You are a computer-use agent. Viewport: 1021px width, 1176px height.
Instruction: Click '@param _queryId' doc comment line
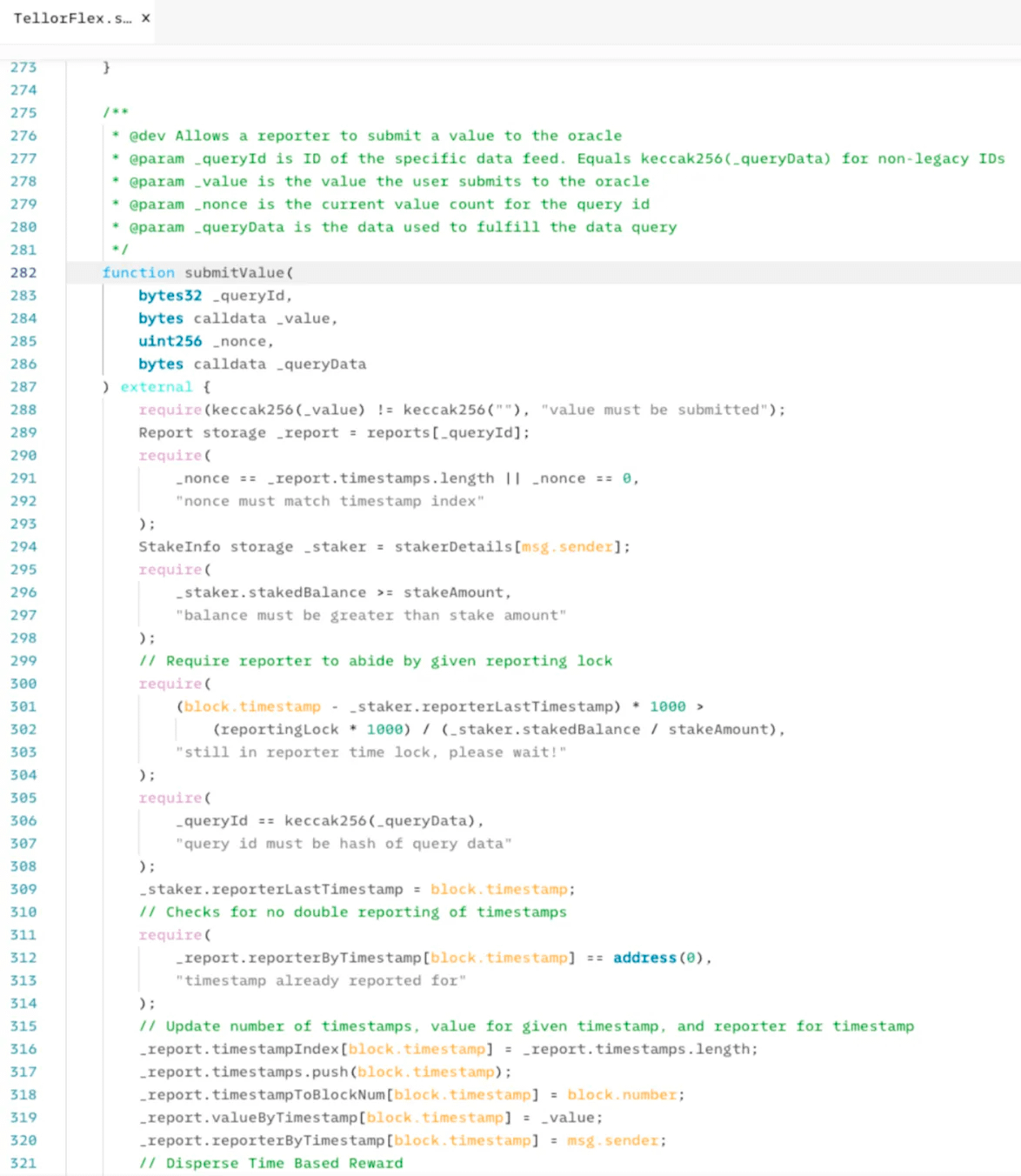[558, 158]
